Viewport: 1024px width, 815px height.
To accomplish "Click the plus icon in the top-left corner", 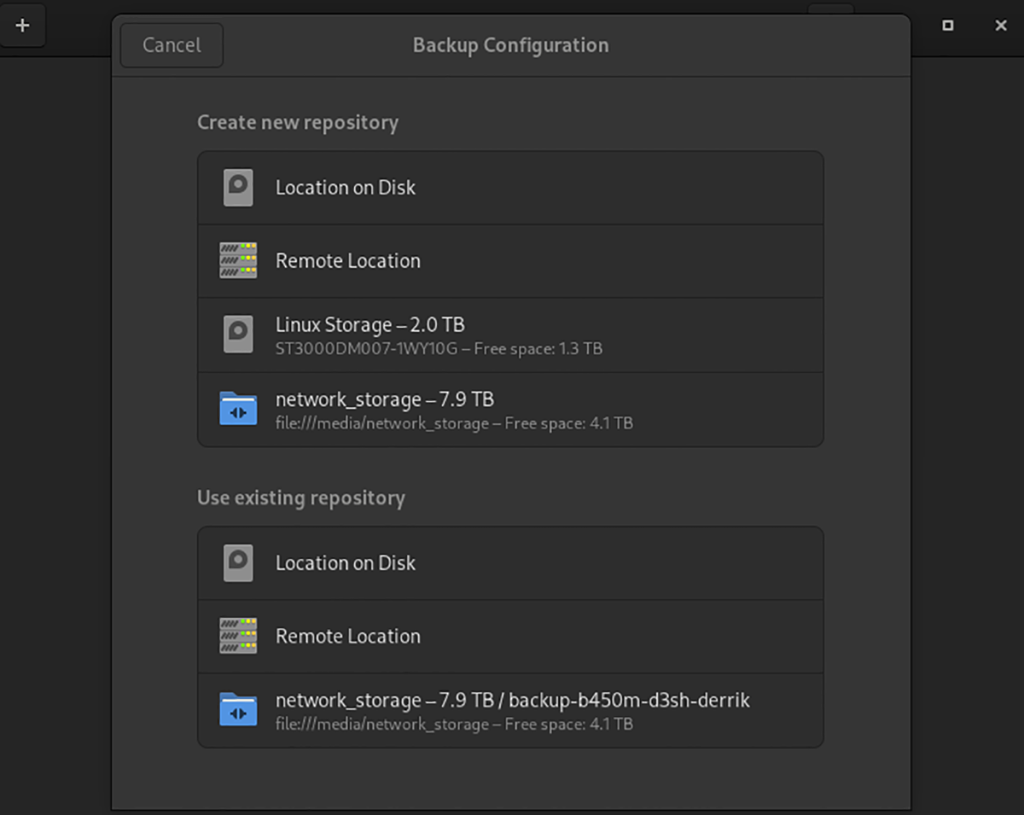I will click(22, 25).
